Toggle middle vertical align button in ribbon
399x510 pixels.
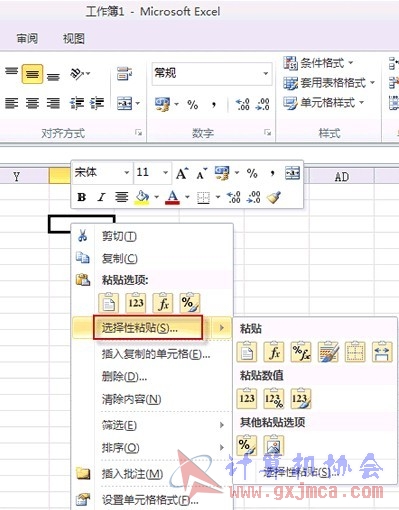32,74
